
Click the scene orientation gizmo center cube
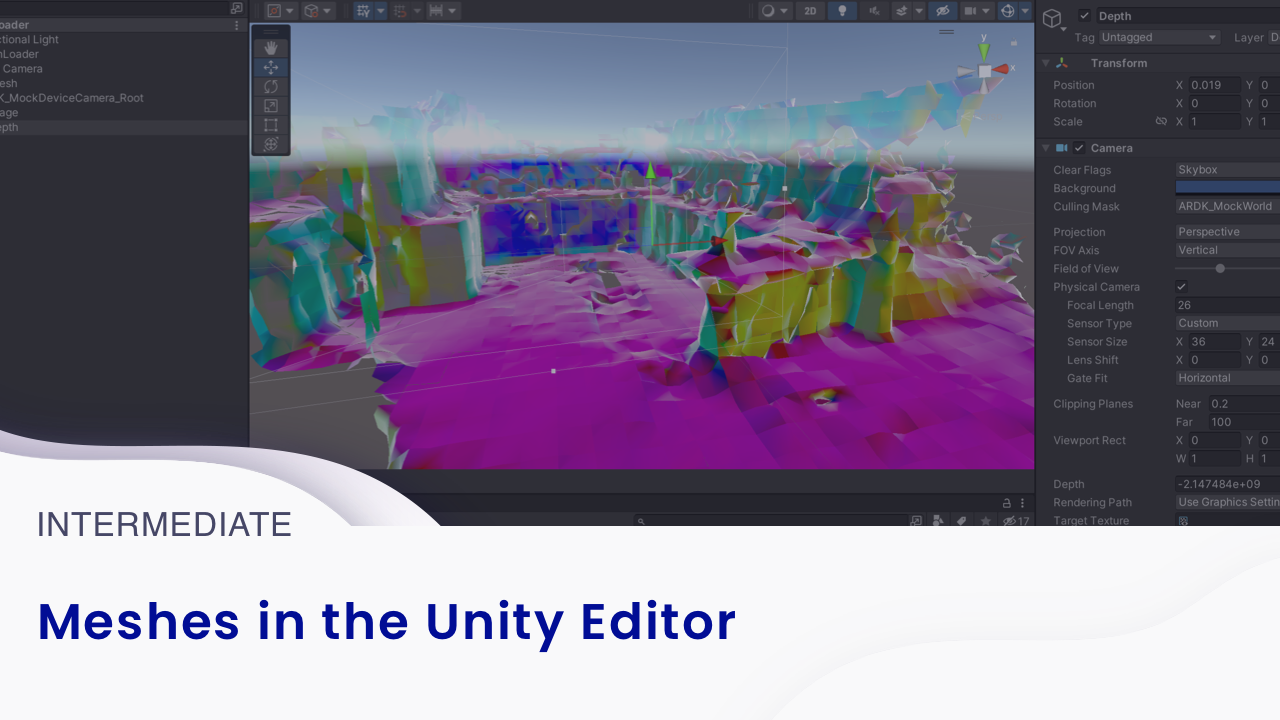[x=985, y=71]
